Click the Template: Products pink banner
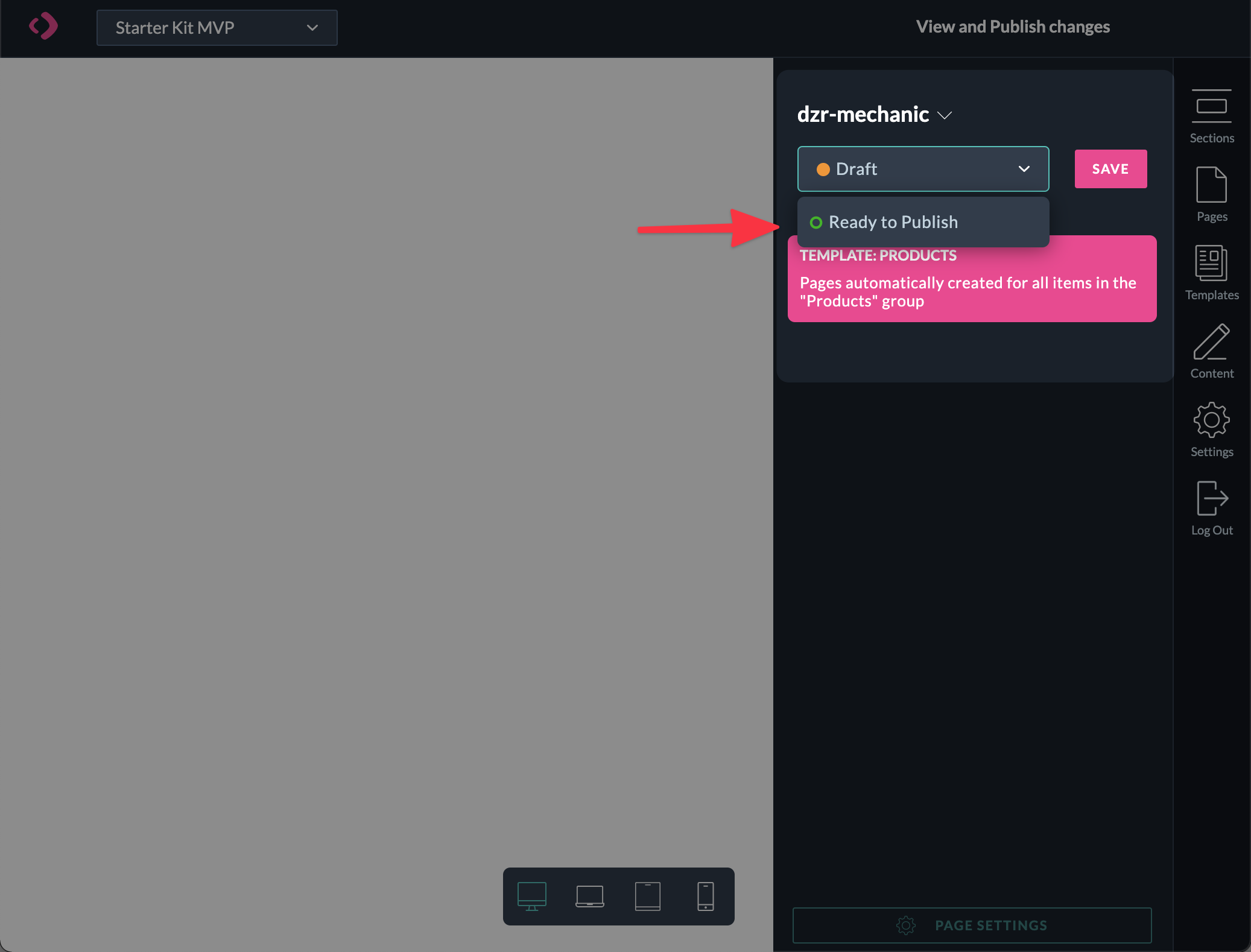This screenshot has height=952, width=1251. (972, 290)
